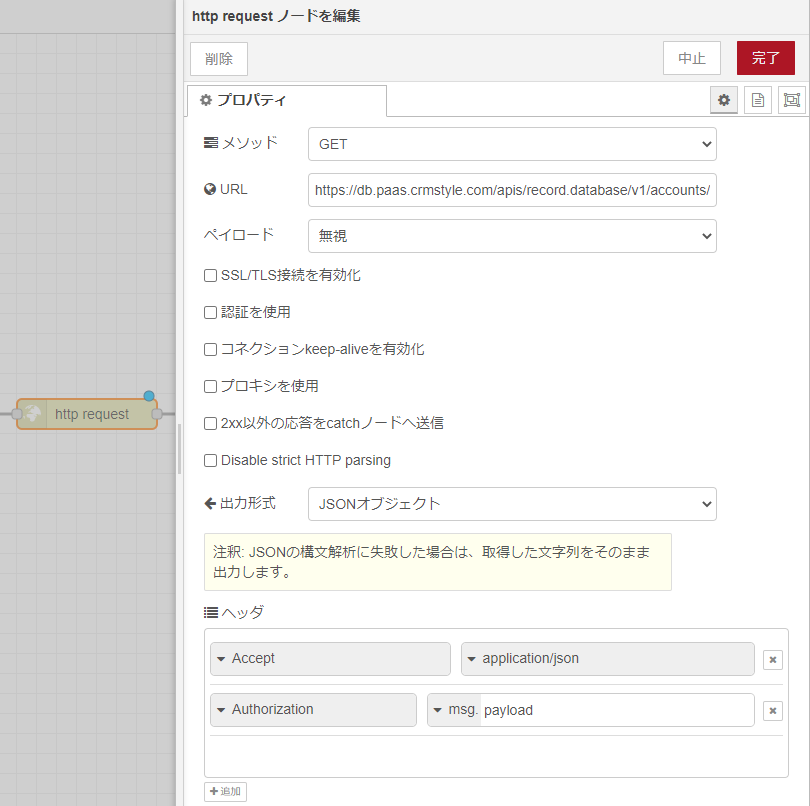This screenshot has height=806, width=810.
Task: Click the panel resize handle beside editor
Action: (179, 449)
